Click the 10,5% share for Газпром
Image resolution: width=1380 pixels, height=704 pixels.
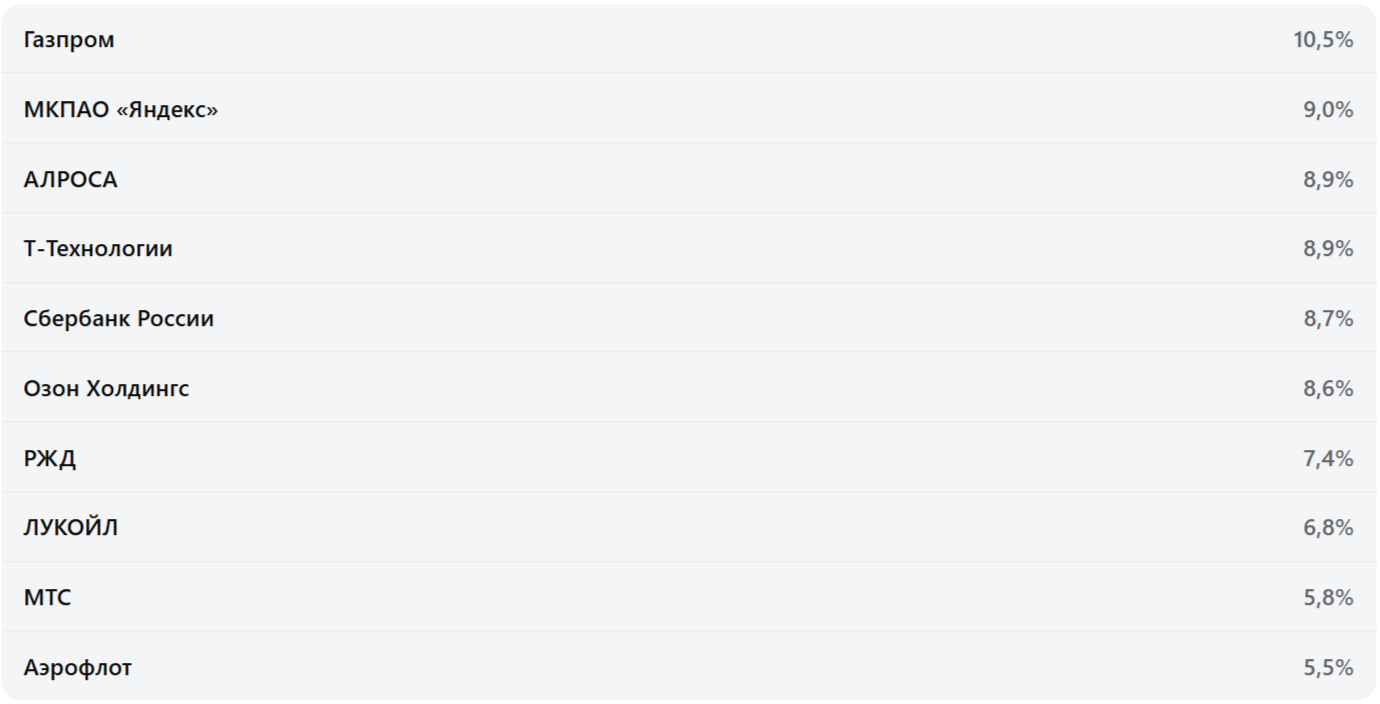(x=1322, y=40)
